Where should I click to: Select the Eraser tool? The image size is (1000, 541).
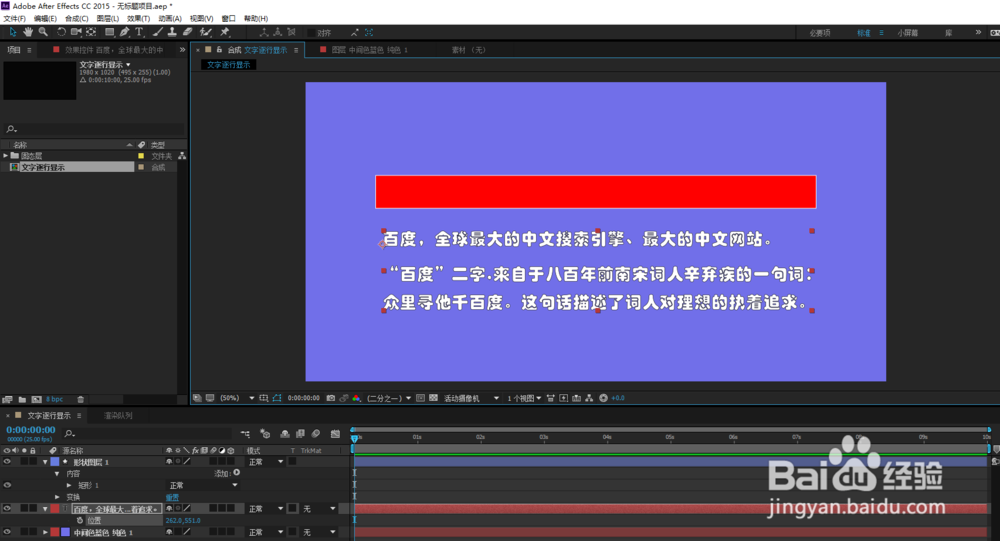pyautogui.click(x=188, y=31)
